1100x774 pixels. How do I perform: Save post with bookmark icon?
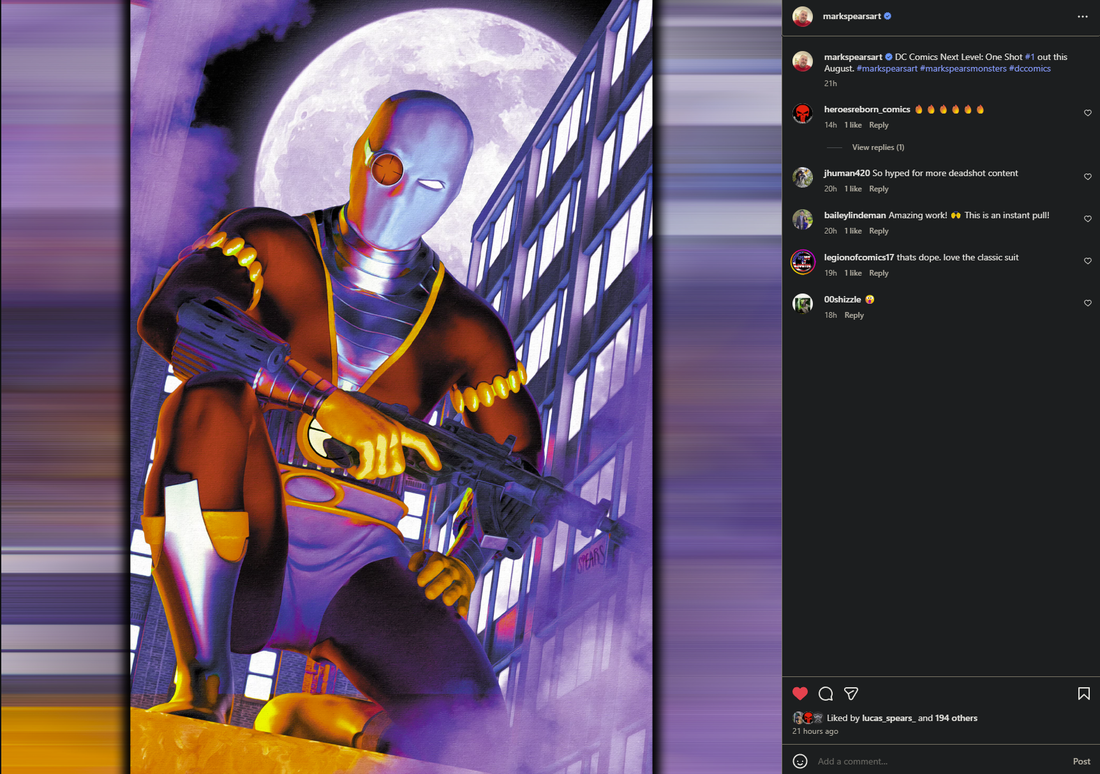pos(1084,693)
